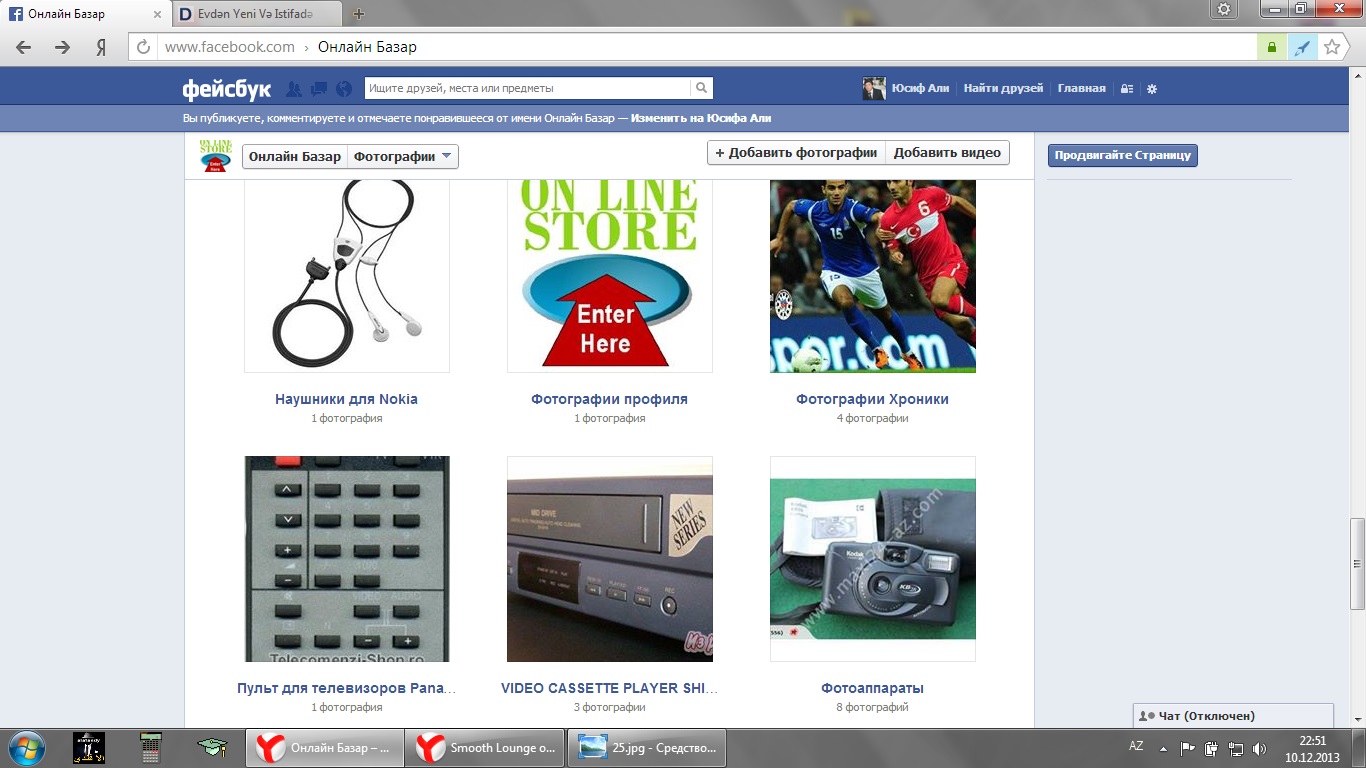1366x768 pixels.
Task: Open browser settings gear in title bar
Action: [1225, 9]
